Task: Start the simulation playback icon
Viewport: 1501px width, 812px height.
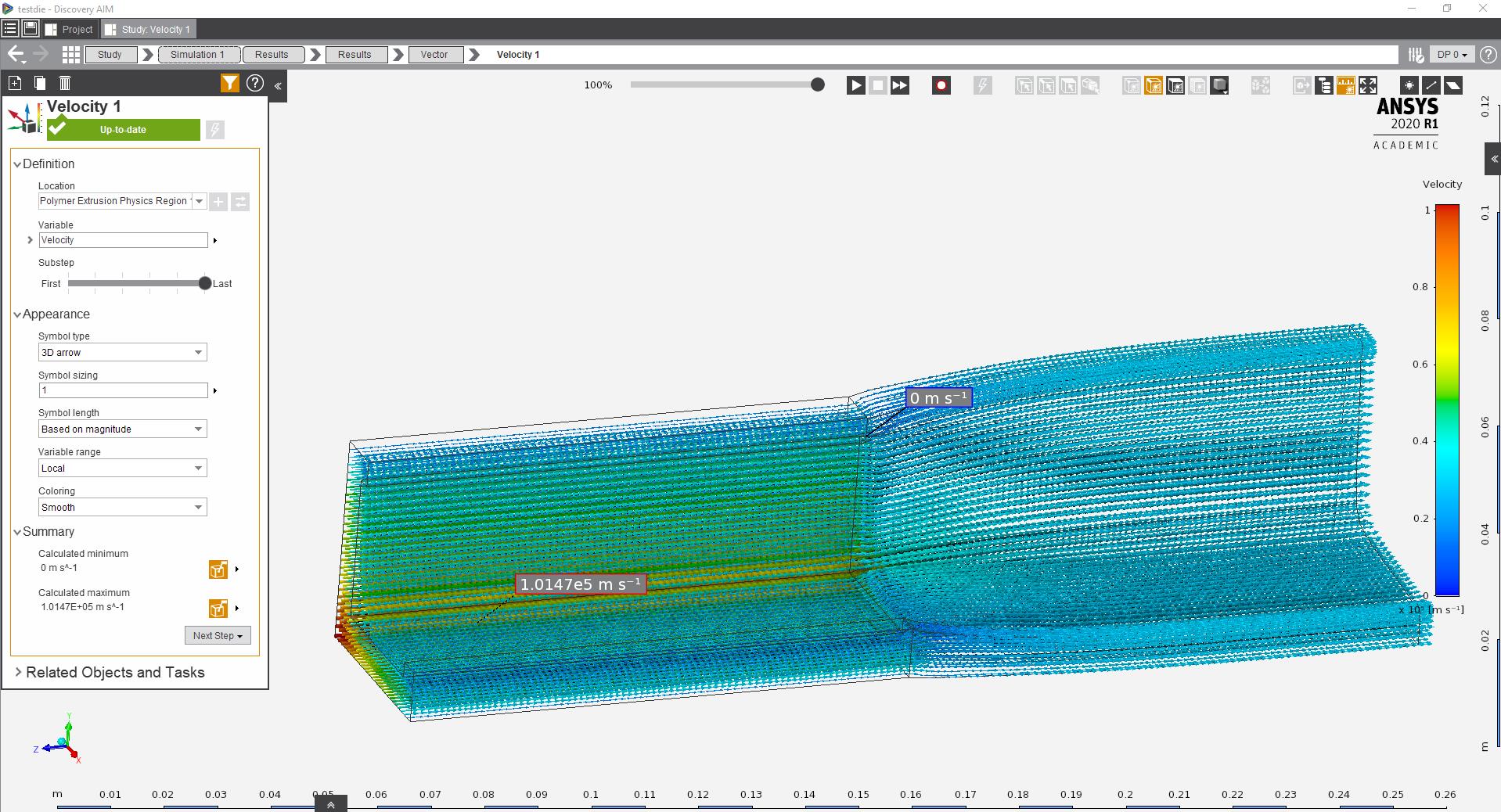Action: [855, 84]
